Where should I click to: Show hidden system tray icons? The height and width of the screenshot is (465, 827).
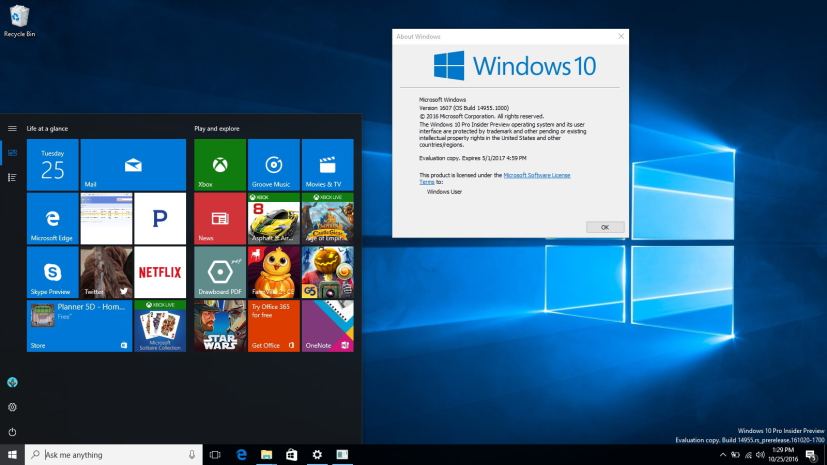[723, 455]
